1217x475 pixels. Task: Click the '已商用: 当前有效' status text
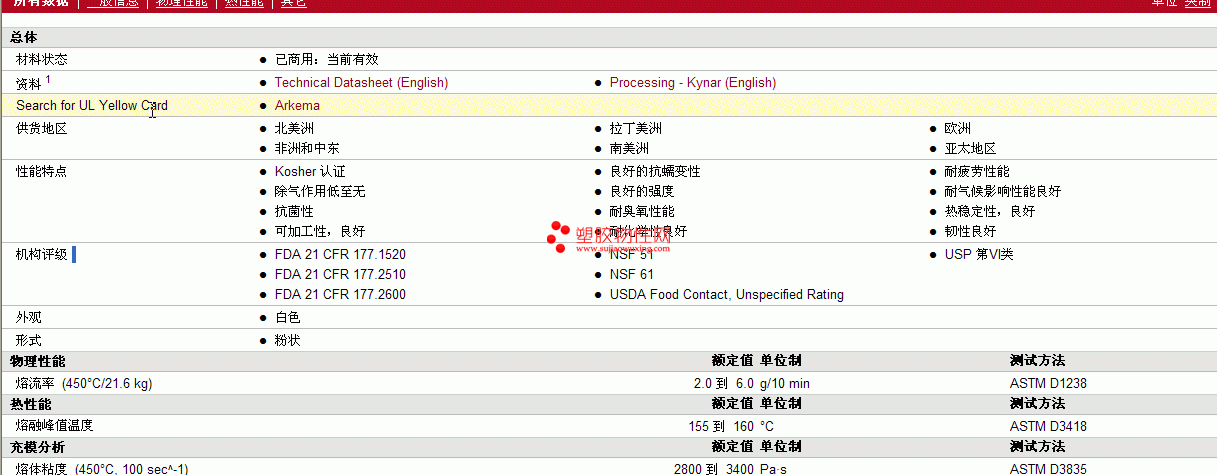(327, 59)
